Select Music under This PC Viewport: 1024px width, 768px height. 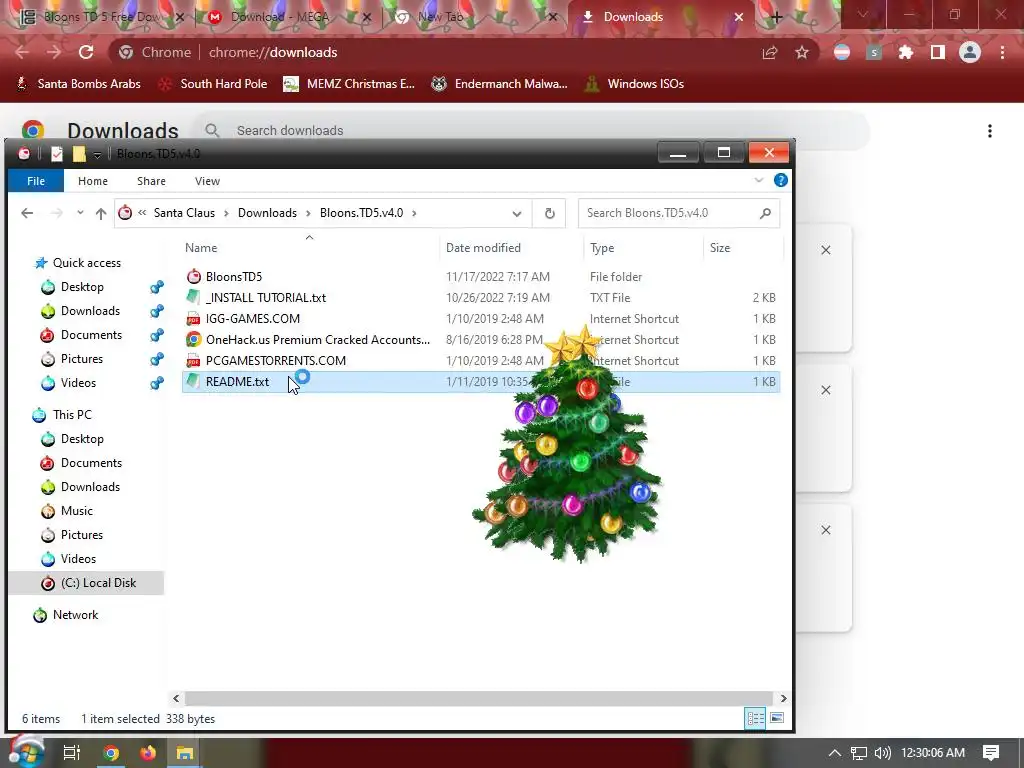click(76, 511)
